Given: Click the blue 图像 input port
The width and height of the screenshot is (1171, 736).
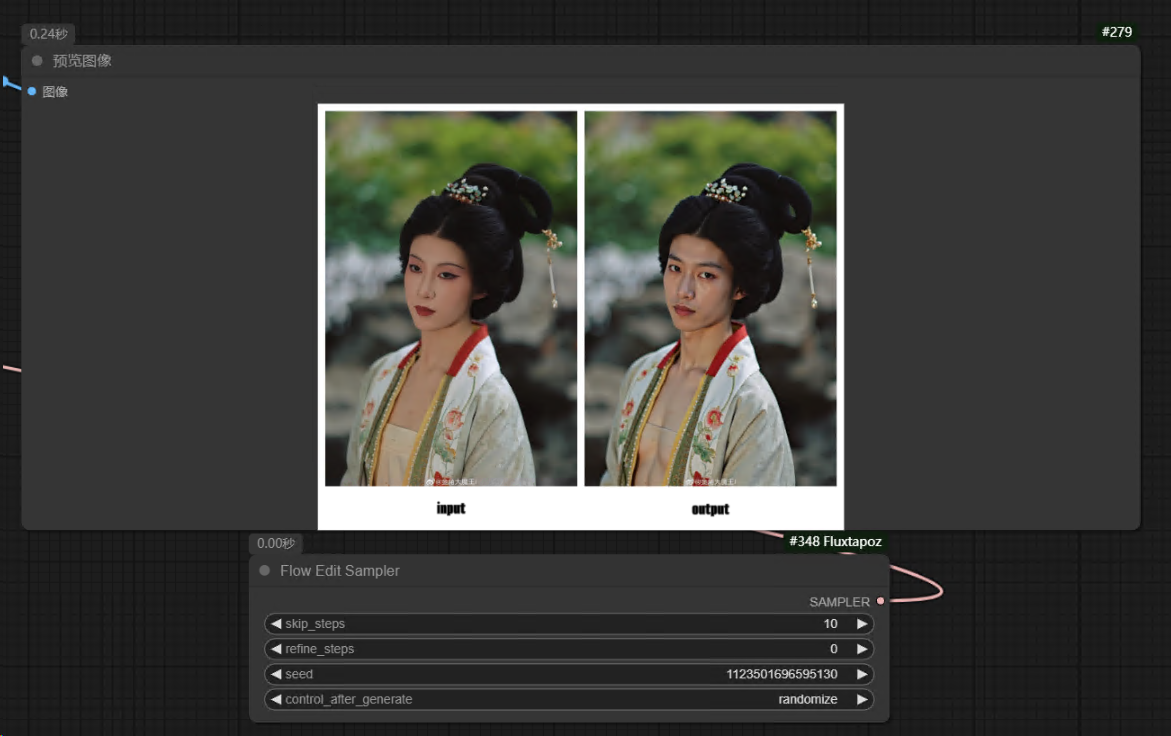Looking at the screenshot, I should (32, 92).
